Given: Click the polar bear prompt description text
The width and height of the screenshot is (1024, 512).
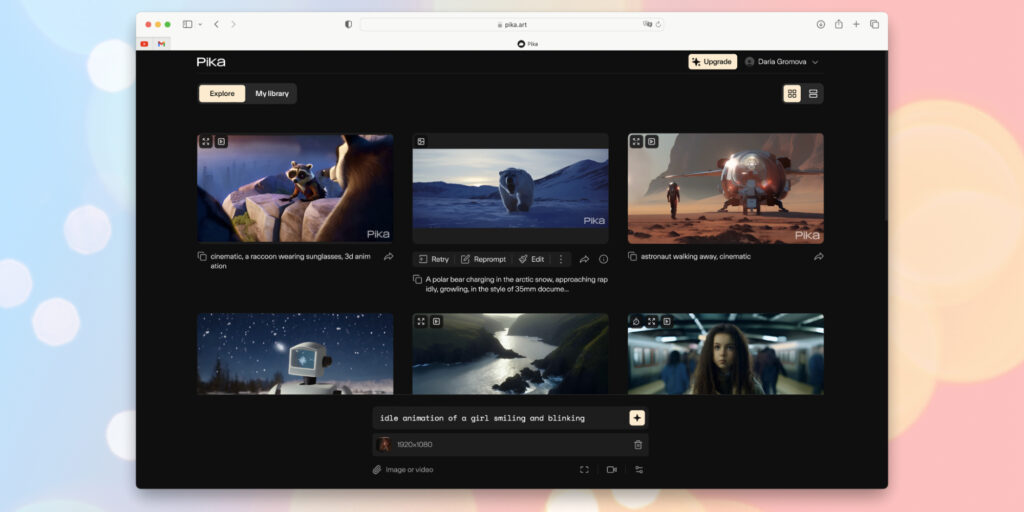Looking at the screenshot, I should [517, 284].
